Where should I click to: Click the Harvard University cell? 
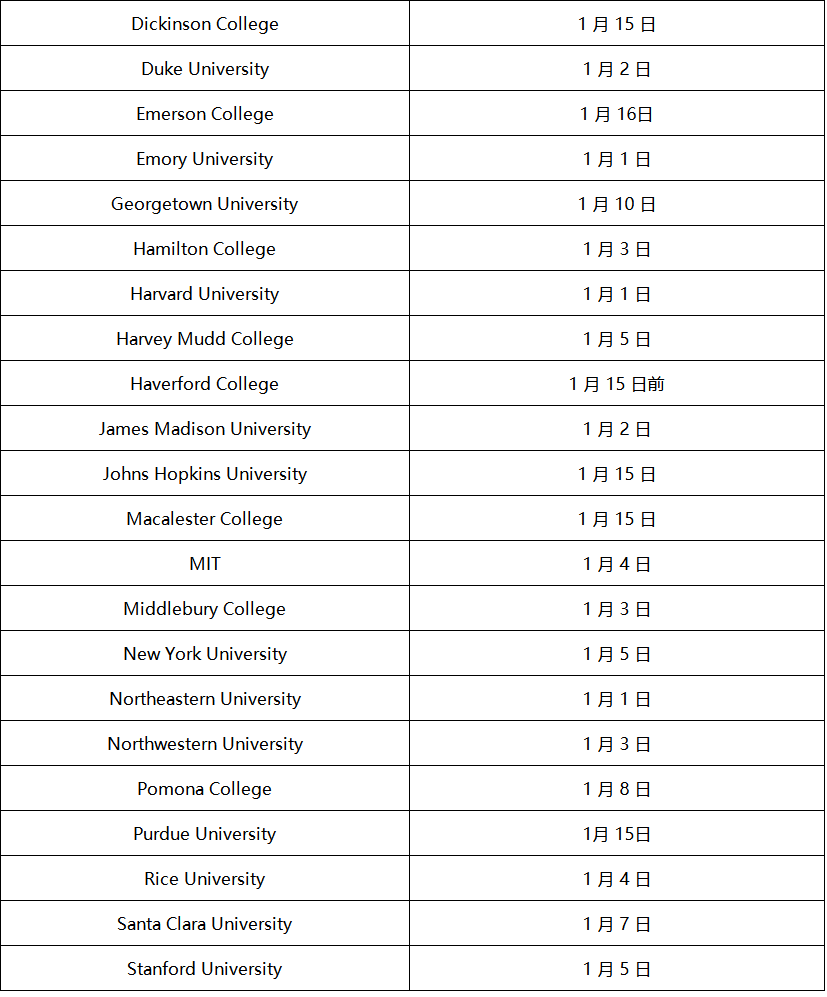coord(205,294)
